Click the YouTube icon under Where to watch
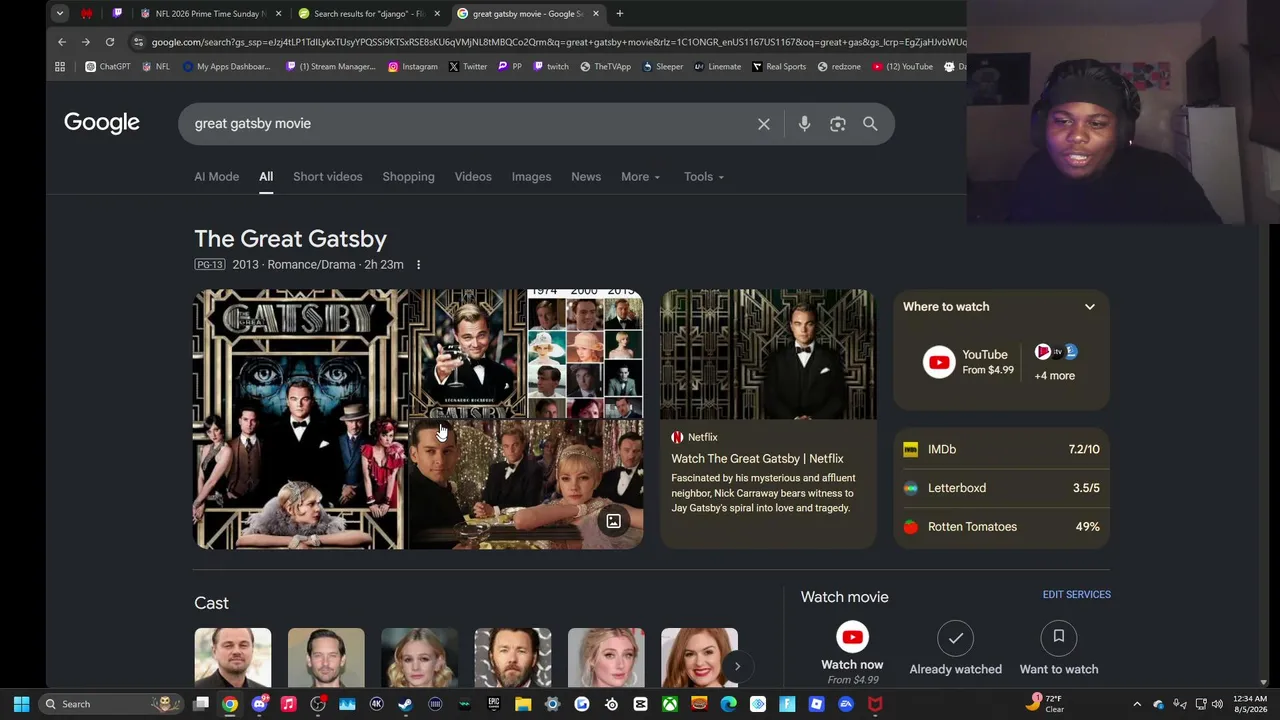The image size is (1280, 720). click(x=939, y=363)
